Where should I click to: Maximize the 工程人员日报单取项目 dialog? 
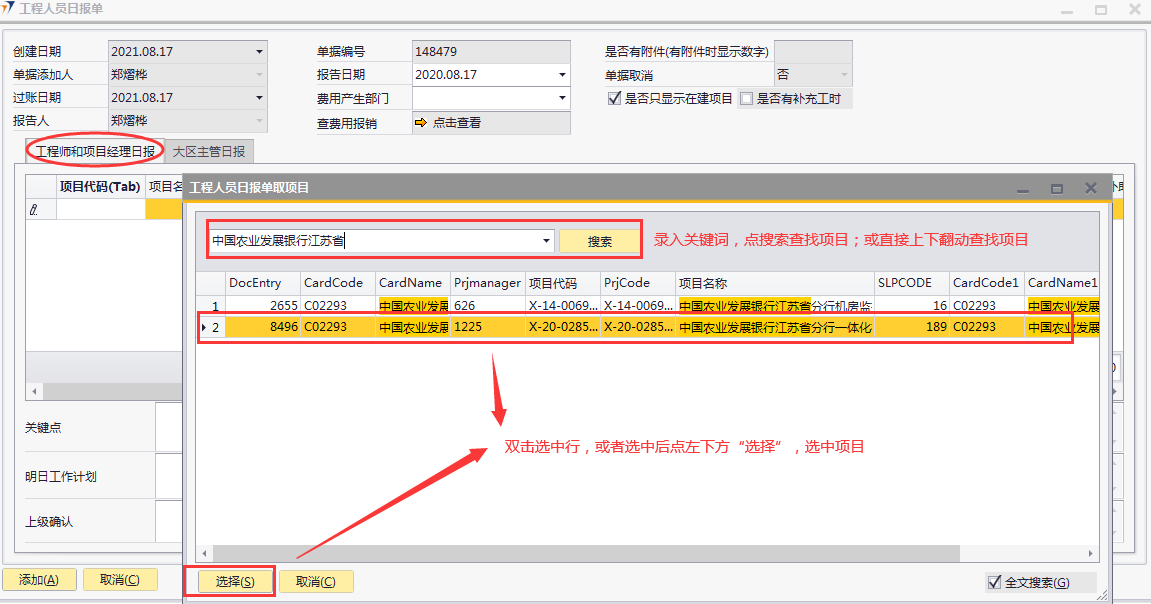pos(1057,188)
